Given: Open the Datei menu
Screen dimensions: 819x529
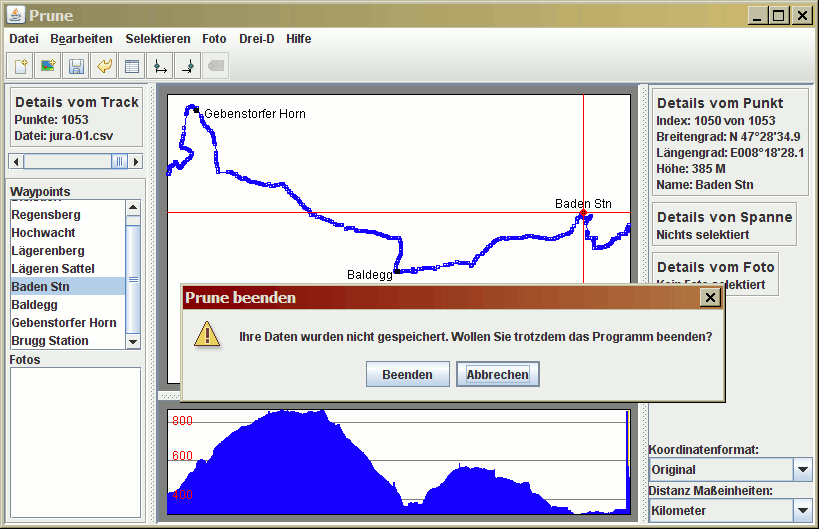Looking at the screenshot, I should tap(24, 39).
